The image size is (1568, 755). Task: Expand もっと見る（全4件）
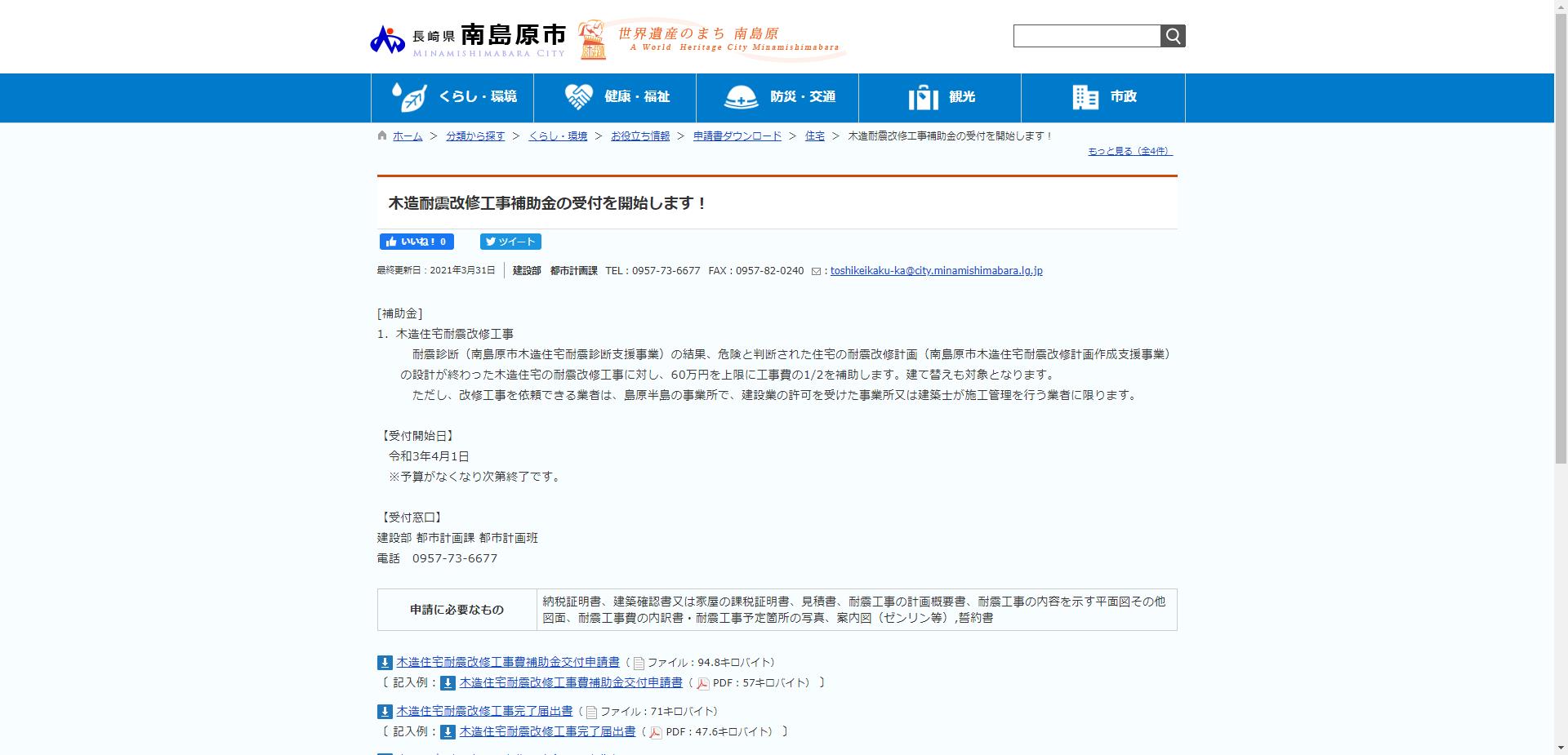[x=1129, y=151]
